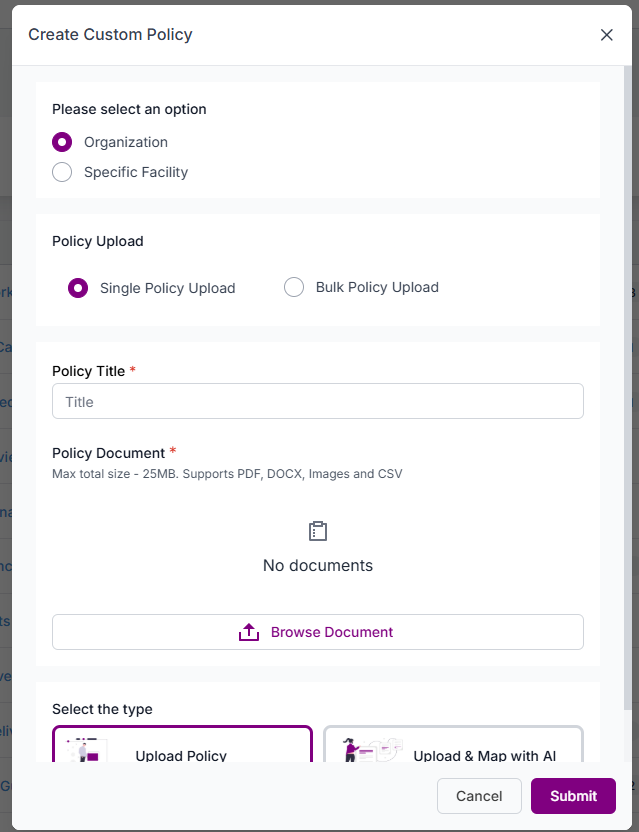Click the Upload Policy illustration icon
This screenshot has height=832, width=639.
[88, 752]
